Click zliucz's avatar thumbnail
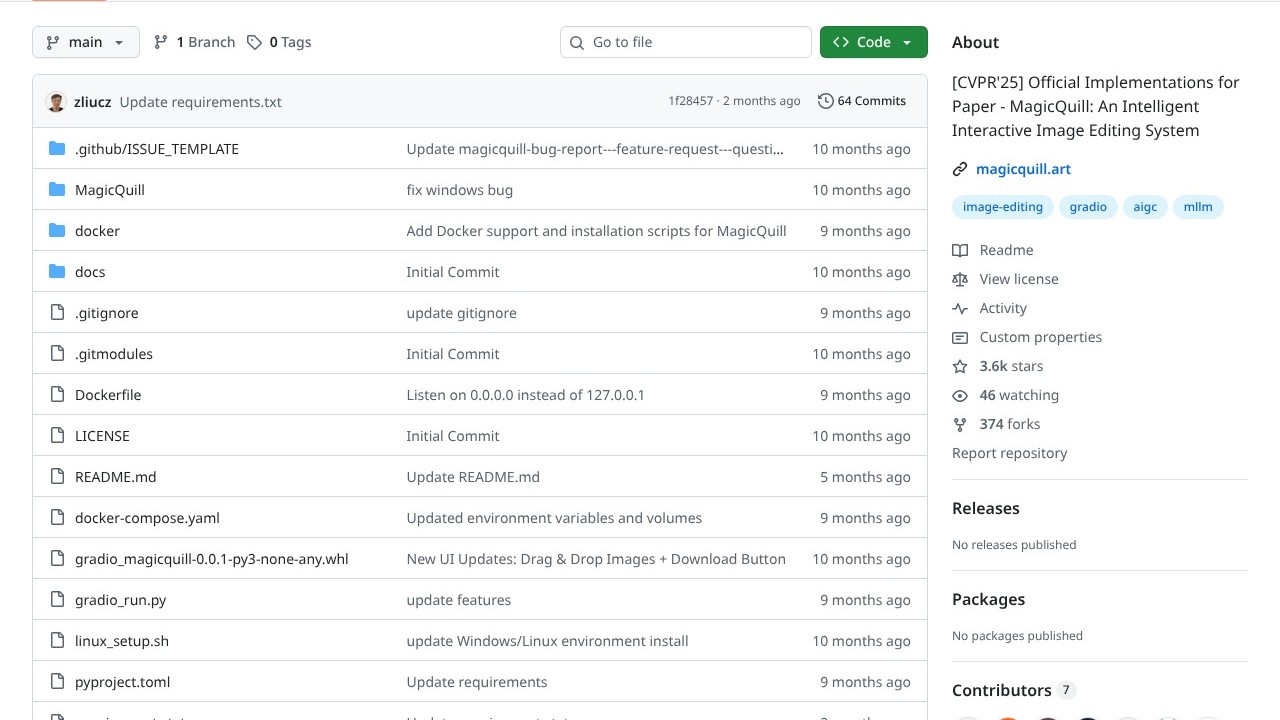Image resolution: width=1280 pixels, height=720 pixels. pos(56,102)
